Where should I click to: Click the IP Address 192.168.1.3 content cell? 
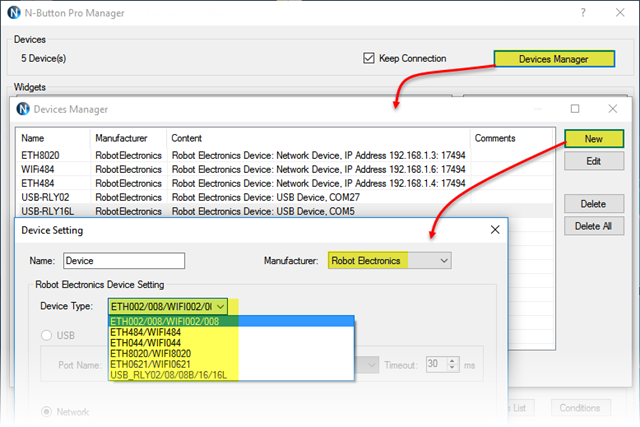click(x=318, y=156)
